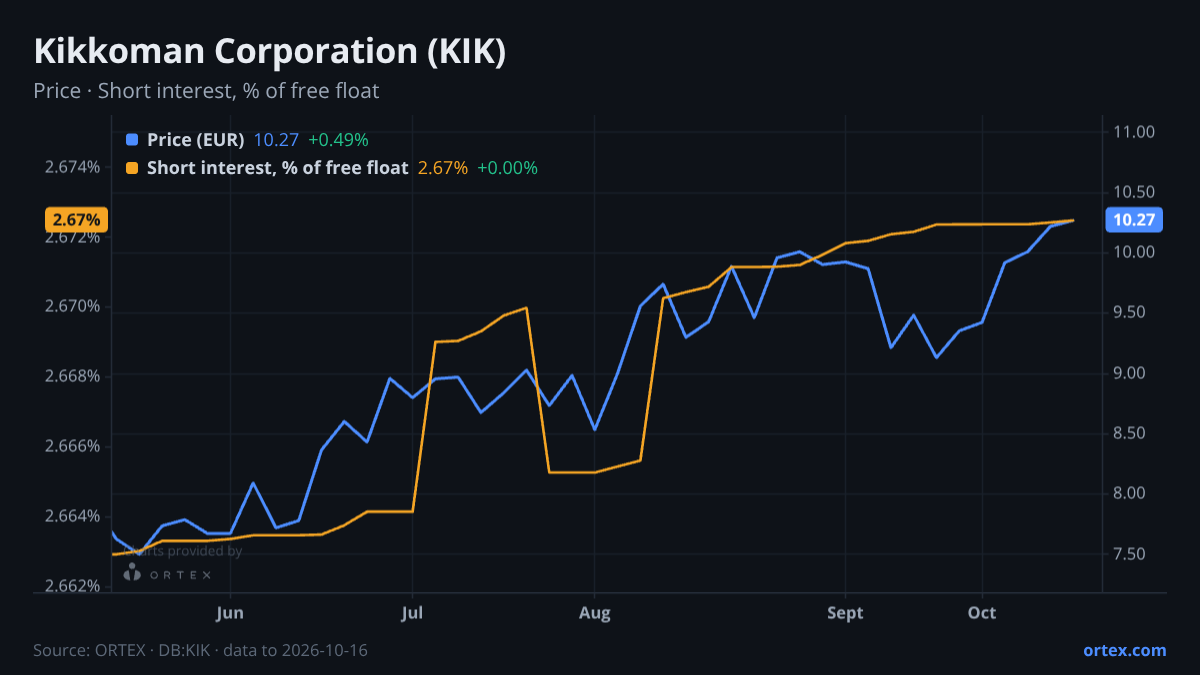Click the +0.49% price change value
Viewport: 1200px width, 675px height.
point(338,140)
